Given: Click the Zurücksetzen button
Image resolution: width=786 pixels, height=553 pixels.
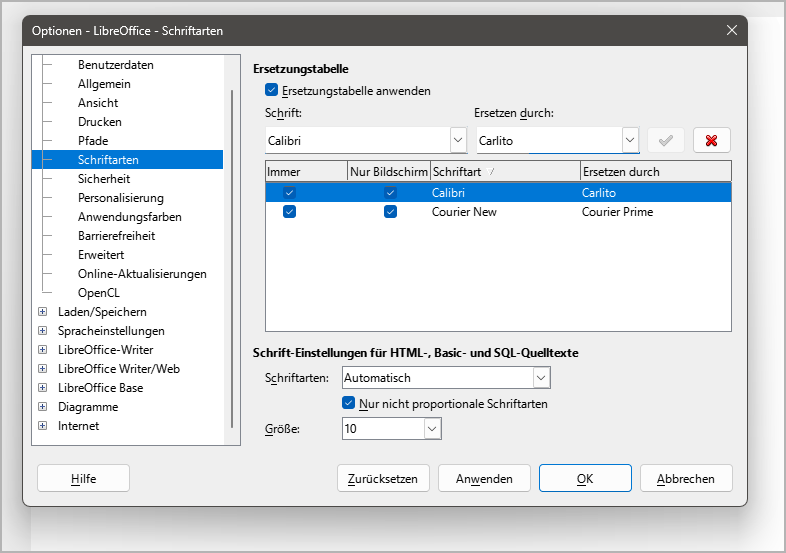Looking at the screenshot, I should [x=383, y=478].
